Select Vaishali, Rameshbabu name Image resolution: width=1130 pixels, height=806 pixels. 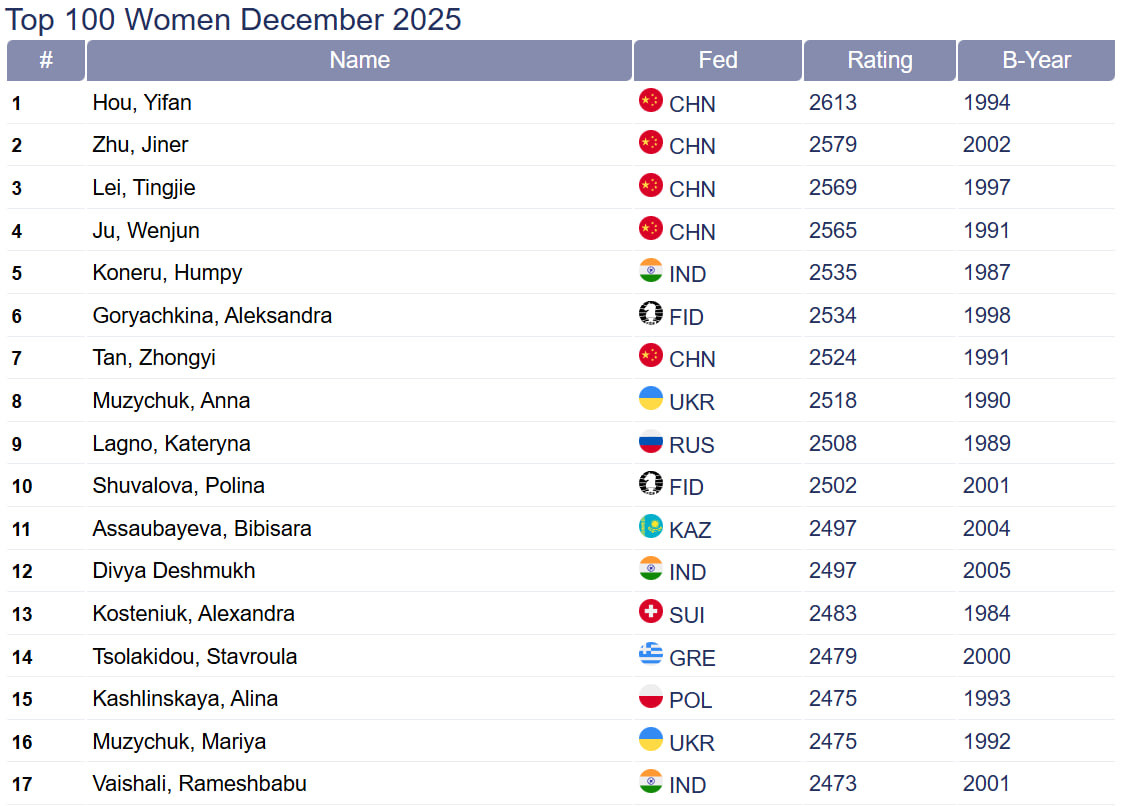point(199,784)
